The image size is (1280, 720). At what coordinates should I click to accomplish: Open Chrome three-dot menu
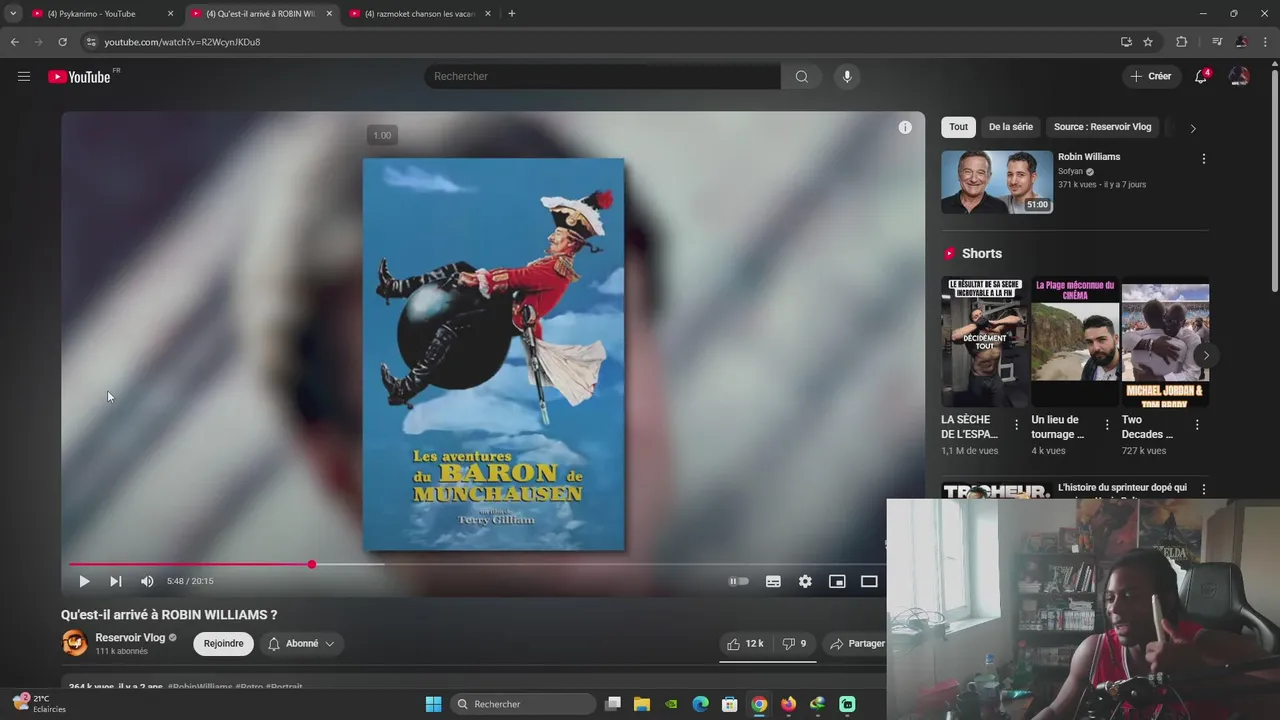tap(1266, 42)
